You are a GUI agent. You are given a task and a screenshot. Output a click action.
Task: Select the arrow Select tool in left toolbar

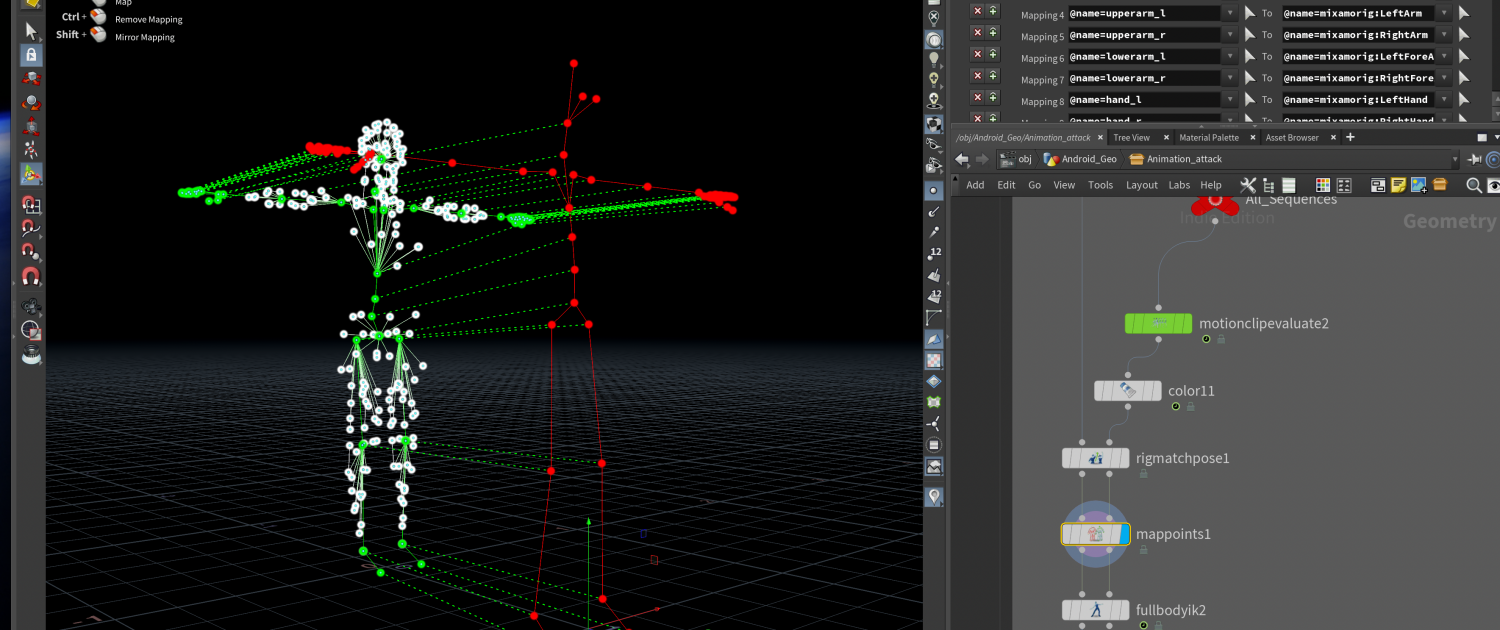pyautogui.click(x=31, y=31)
